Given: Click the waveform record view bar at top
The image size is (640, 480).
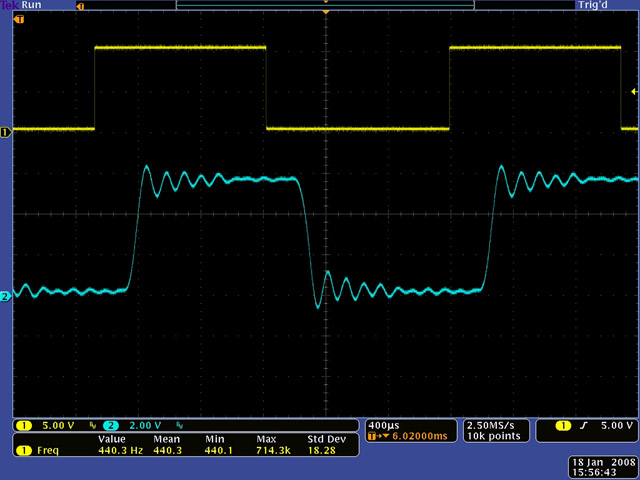Looking at the screenshot, I should (325, 5).
